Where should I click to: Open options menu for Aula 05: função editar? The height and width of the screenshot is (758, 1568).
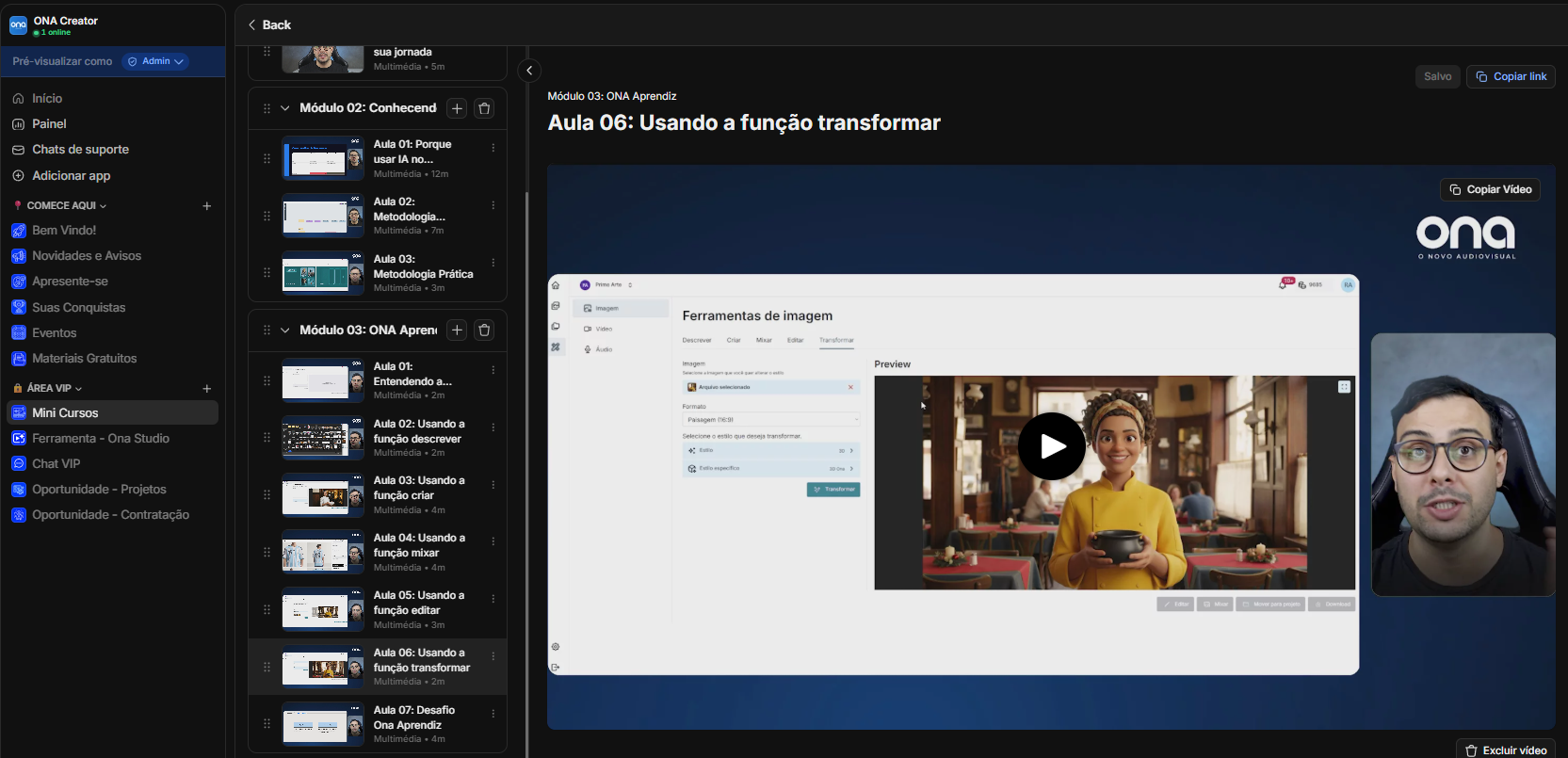coord(493,599)
